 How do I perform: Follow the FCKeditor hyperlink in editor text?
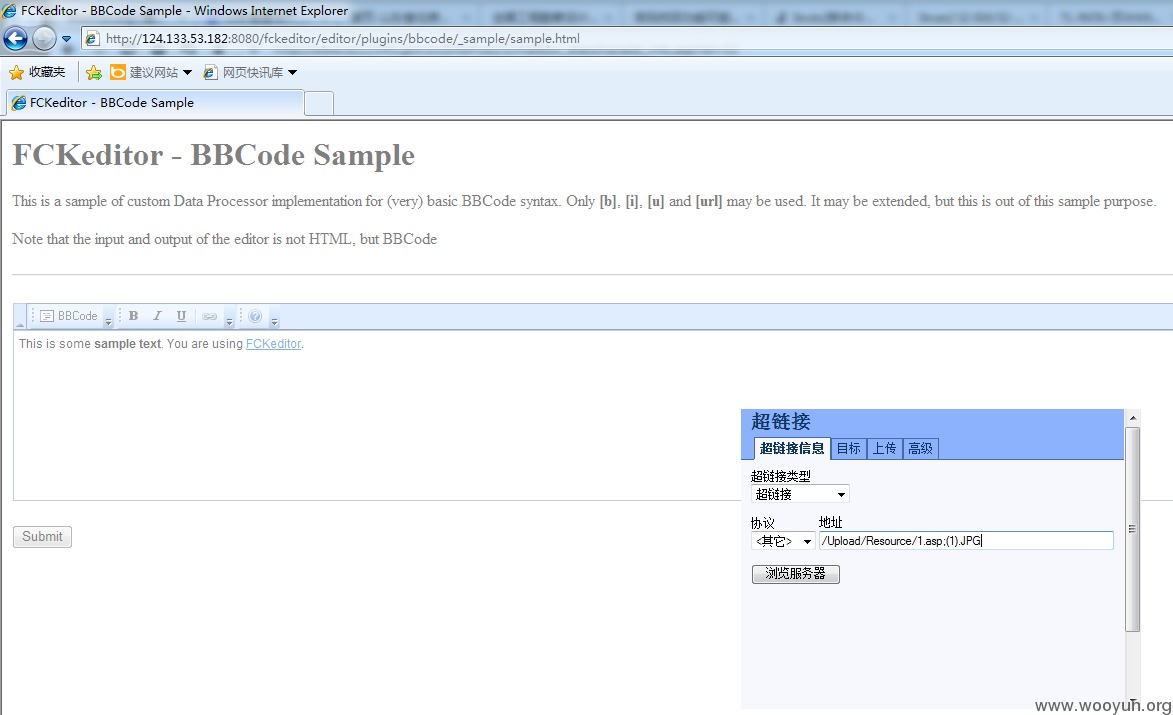click(273, 344)
